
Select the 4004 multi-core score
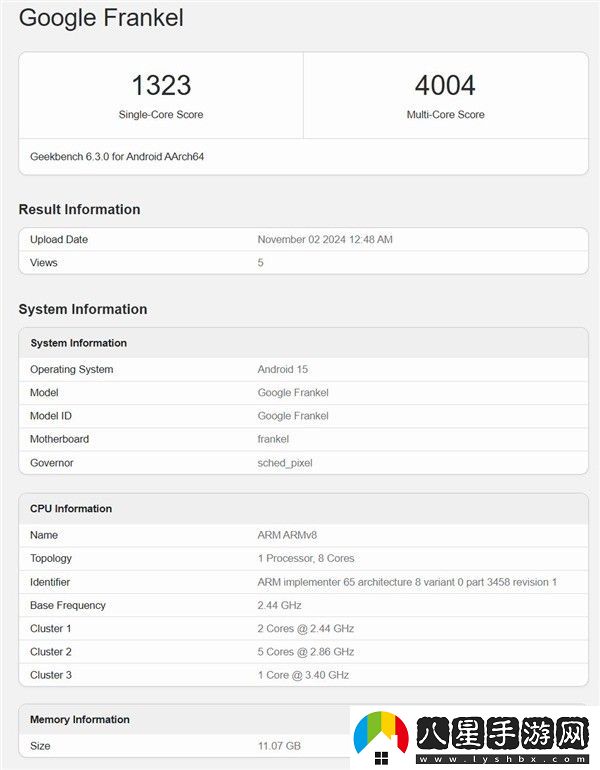click(x=445, y=85)
